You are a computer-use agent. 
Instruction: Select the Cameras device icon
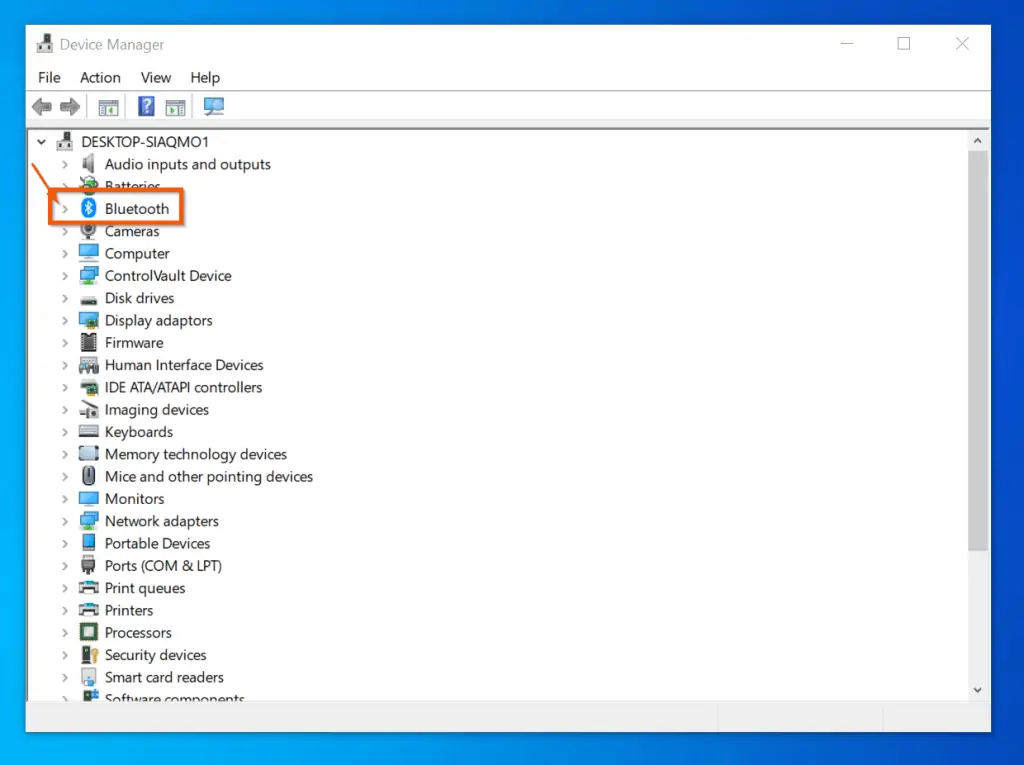(x=89, y=231)
